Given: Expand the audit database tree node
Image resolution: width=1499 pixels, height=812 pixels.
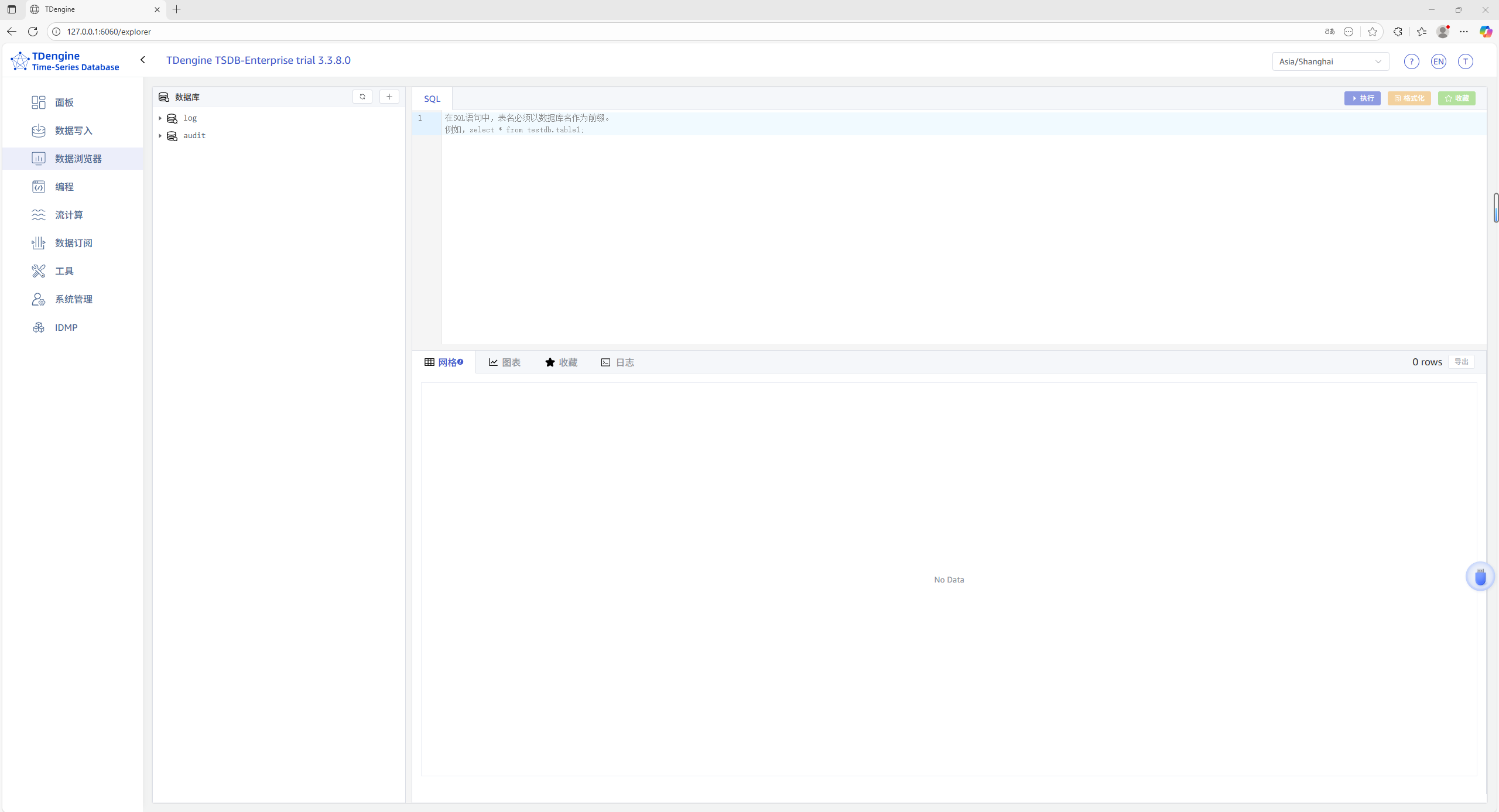Looking at the screenshot, I should (160, 136).
